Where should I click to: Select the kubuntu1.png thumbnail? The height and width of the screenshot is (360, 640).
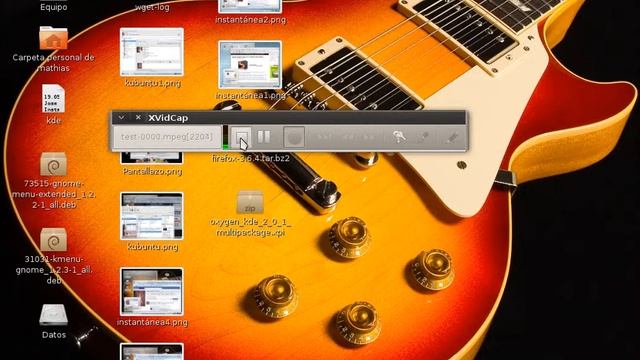(152, 52)
